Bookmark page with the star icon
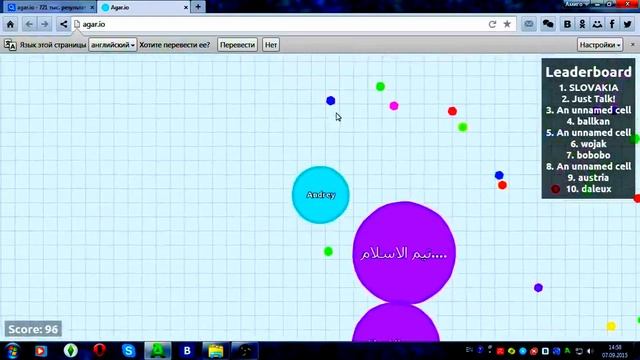 (507, 24)
